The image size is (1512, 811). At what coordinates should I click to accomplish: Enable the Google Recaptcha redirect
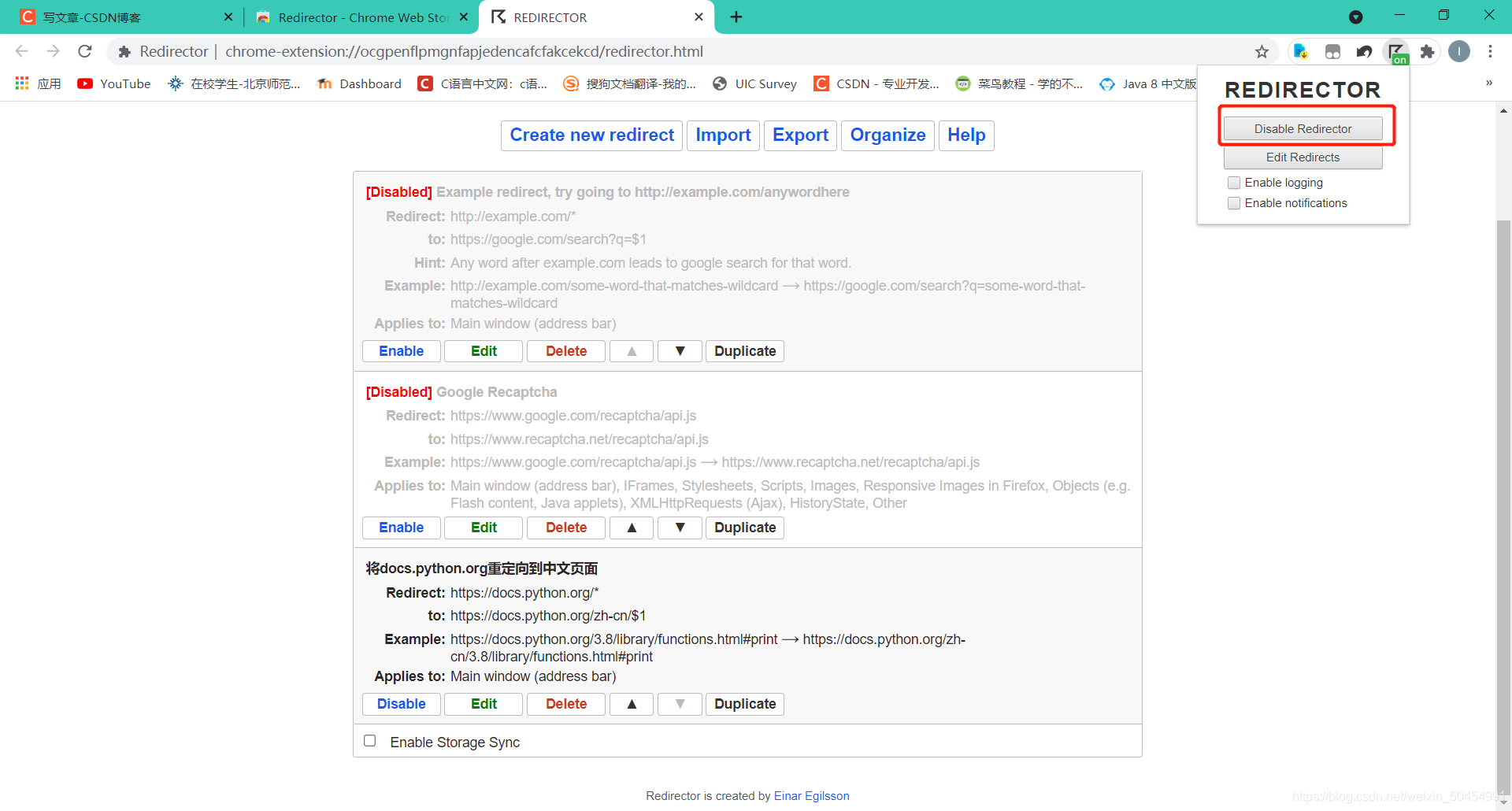[x=401, y=528]
